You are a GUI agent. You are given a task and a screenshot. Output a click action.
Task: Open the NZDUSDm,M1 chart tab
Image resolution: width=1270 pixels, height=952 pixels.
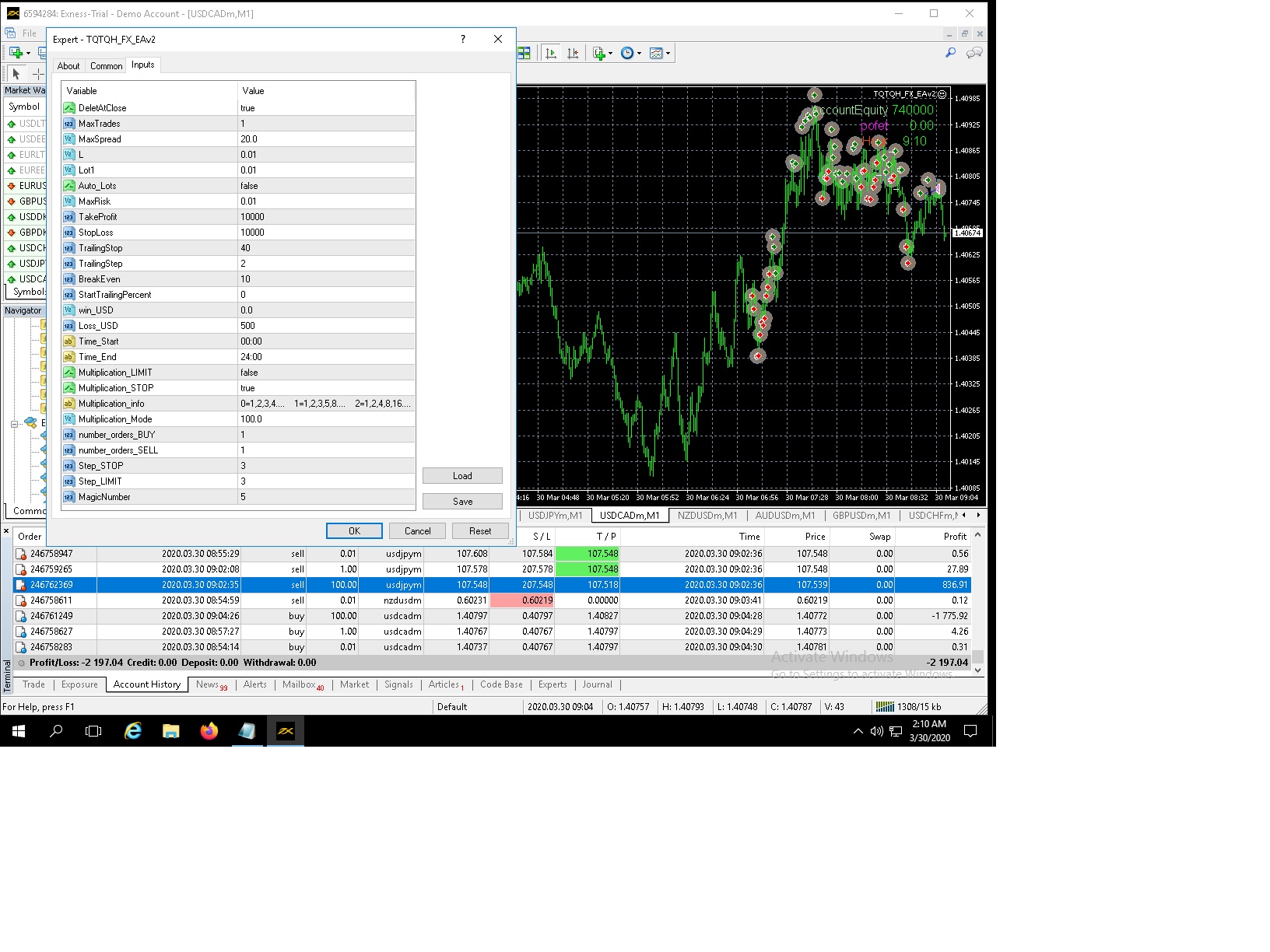click(x=707, y=516)
